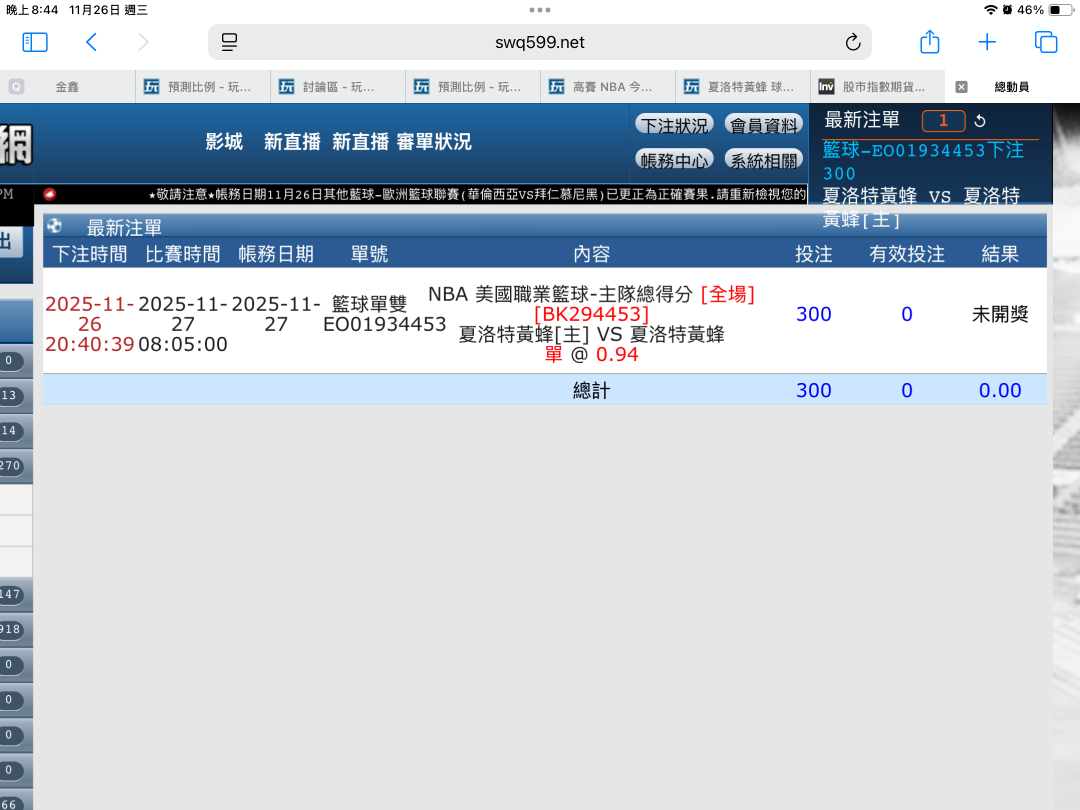Click the sidebar badge showing 270
1080x810 pixels.
[11, 466]
